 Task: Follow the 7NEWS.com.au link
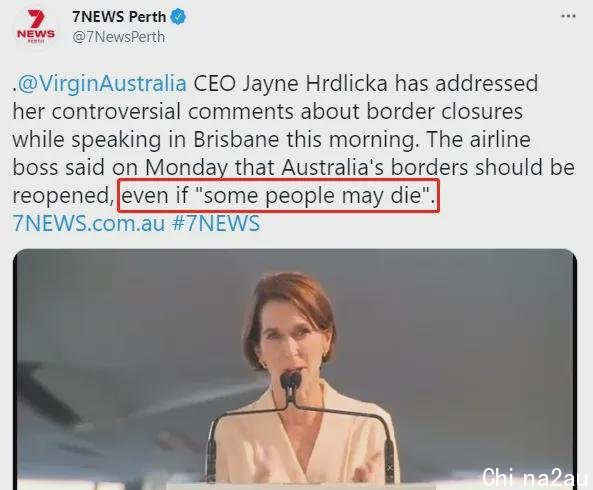point(89,223)
